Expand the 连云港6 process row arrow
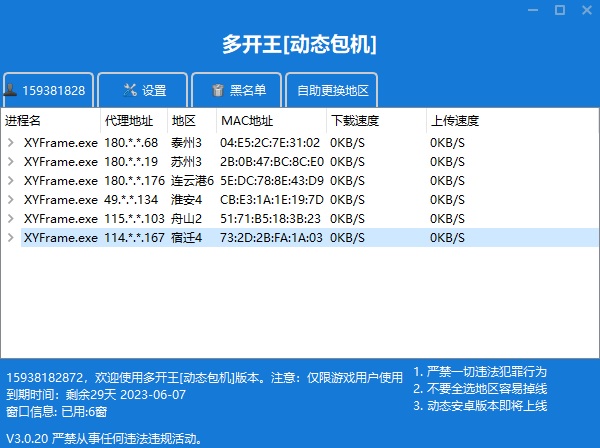 [11, 180]
